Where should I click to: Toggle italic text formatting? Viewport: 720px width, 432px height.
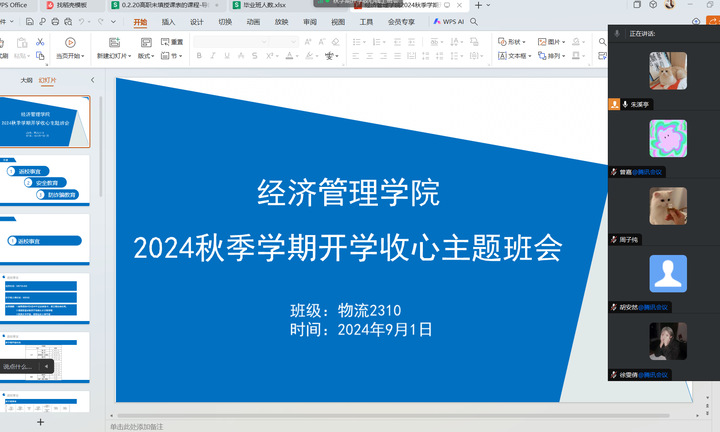[x=213, y=57]
